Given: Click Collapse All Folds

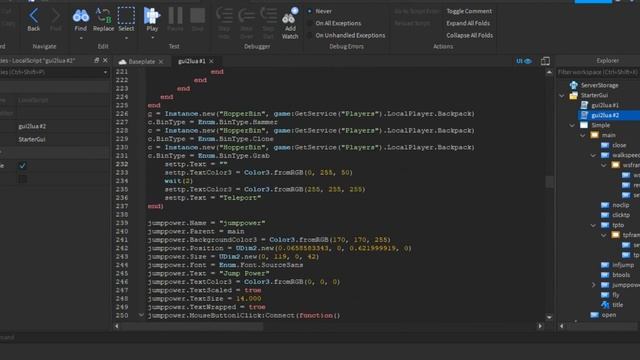Looking at the screenshot, I should [469, 36].
